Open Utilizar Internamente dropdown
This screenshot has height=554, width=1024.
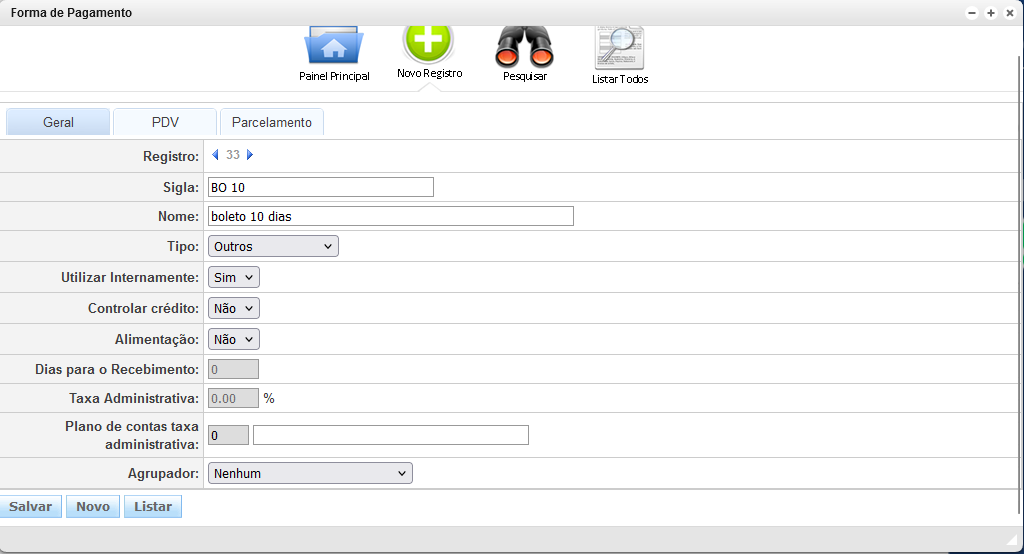(233, 277)
